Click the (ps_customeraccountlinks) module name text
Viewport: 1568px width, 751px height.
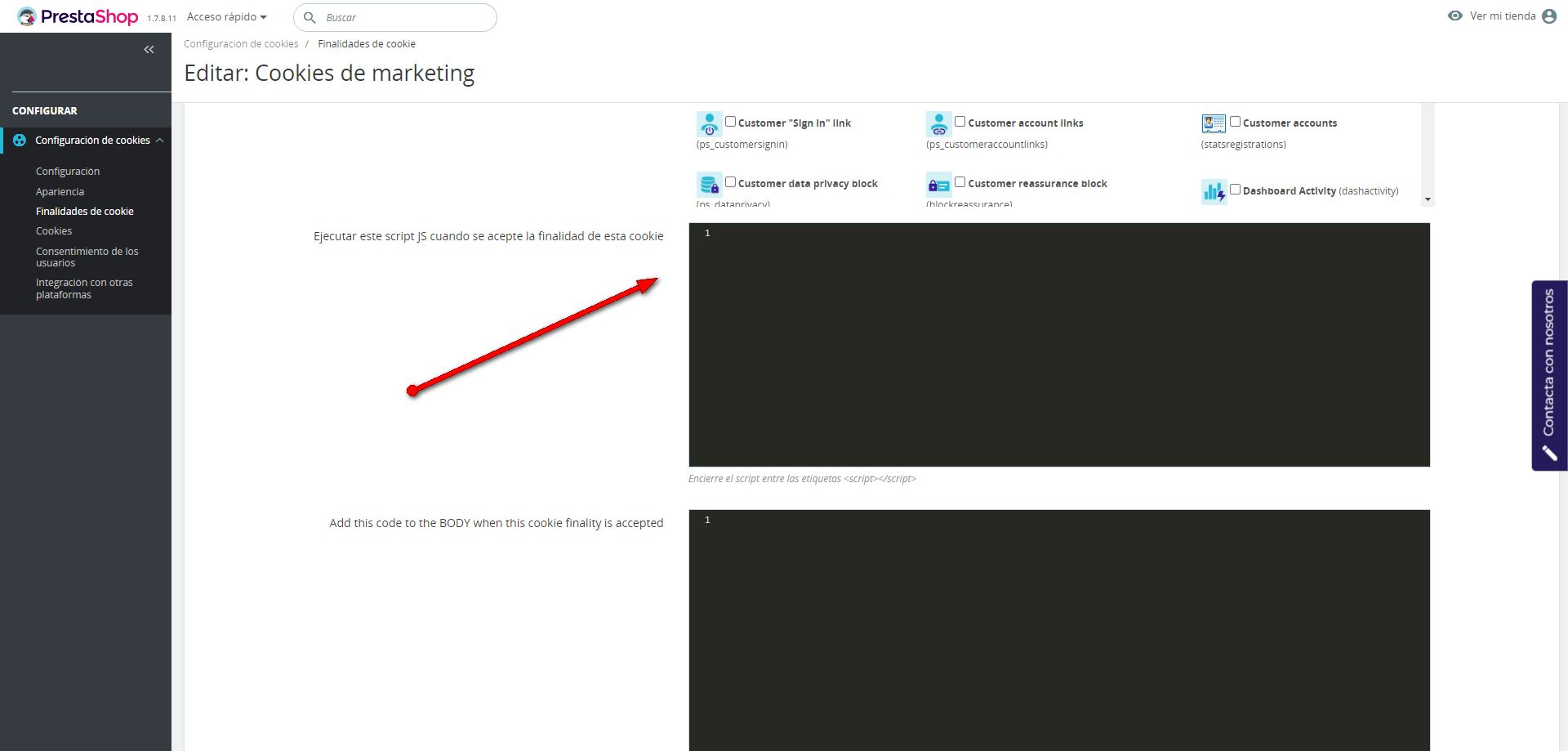[987, 145]
